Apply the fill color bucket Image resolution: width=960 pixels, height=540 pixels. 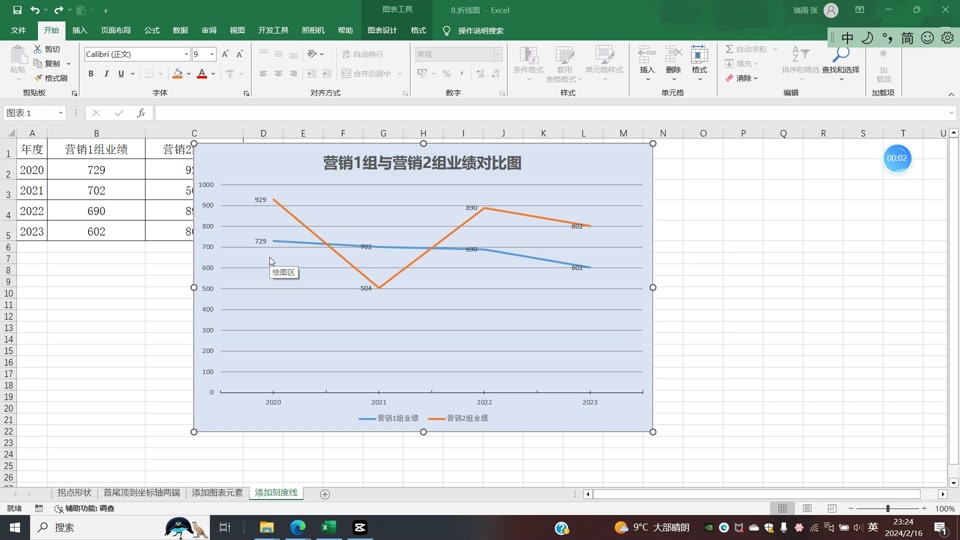click(x=178, y=73)
